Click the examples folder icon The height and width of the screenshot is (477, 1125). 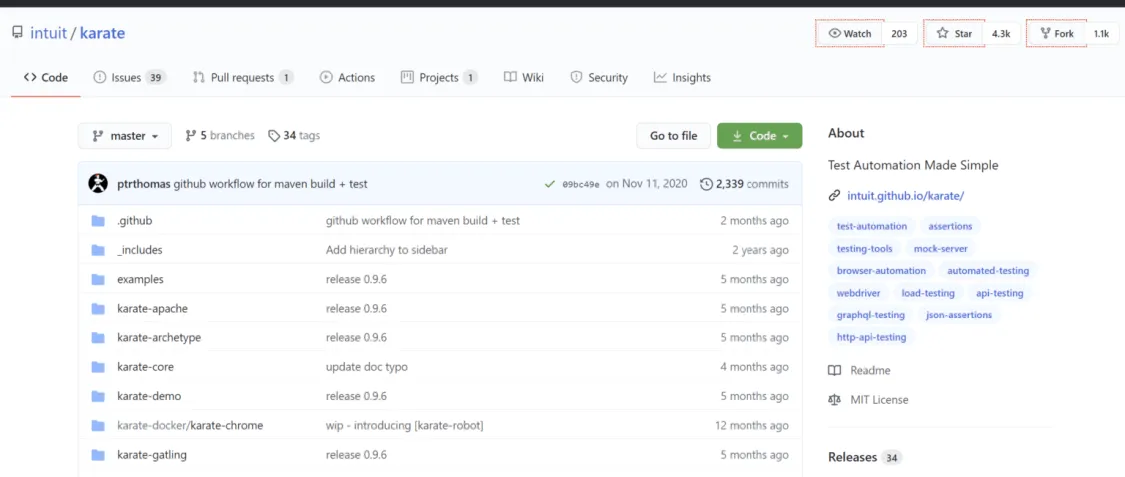[x=98, y=280]
